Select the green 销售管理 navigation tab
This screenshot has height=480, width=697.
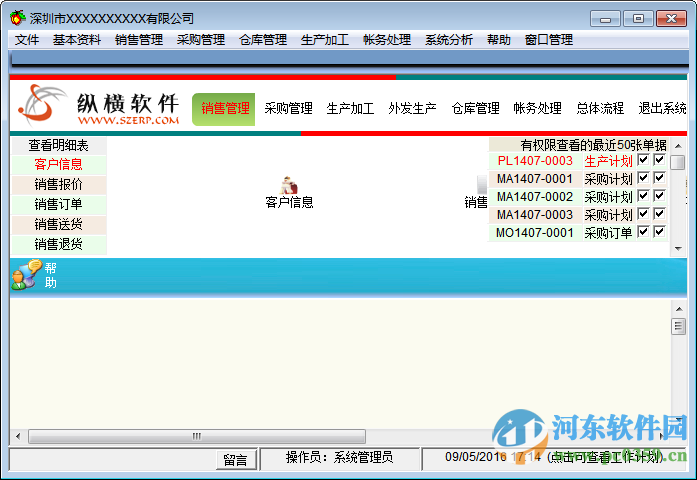tap(224, 109)
